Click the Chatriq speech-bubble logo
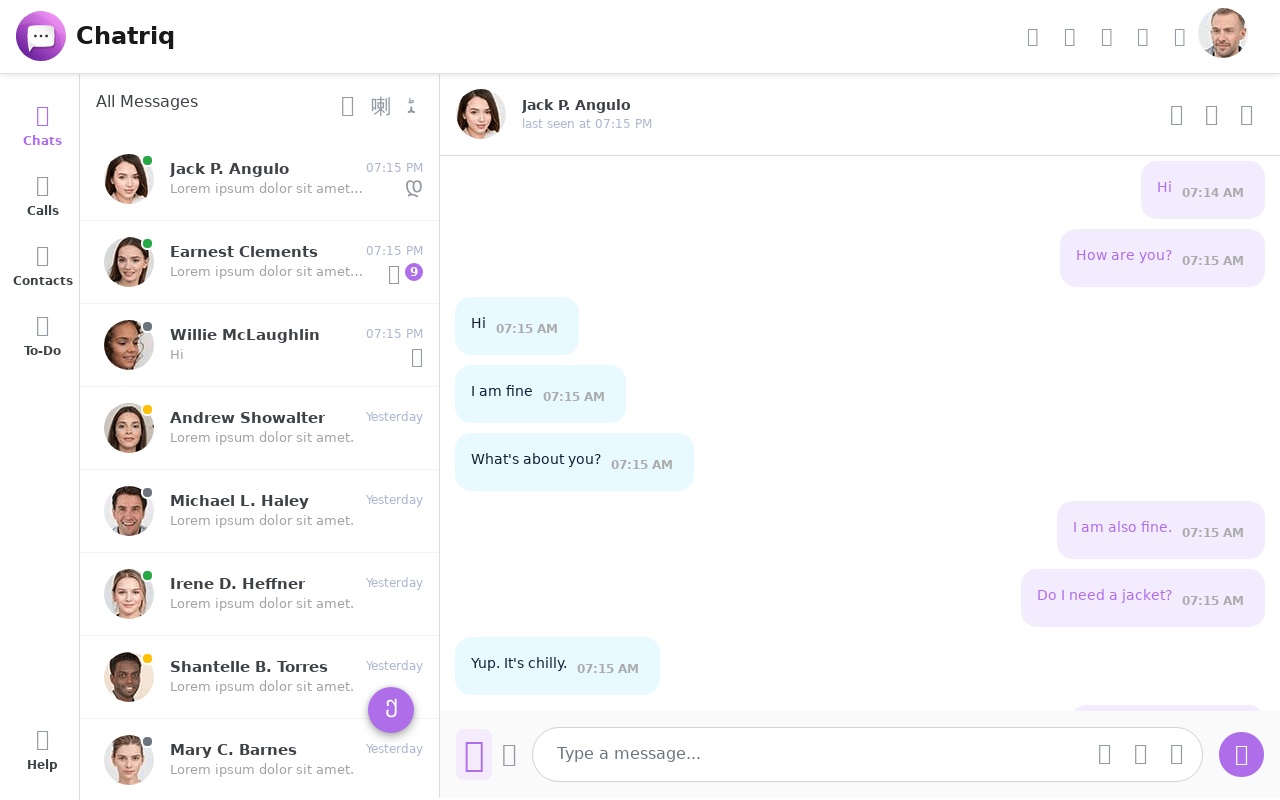 click(41, 36)
